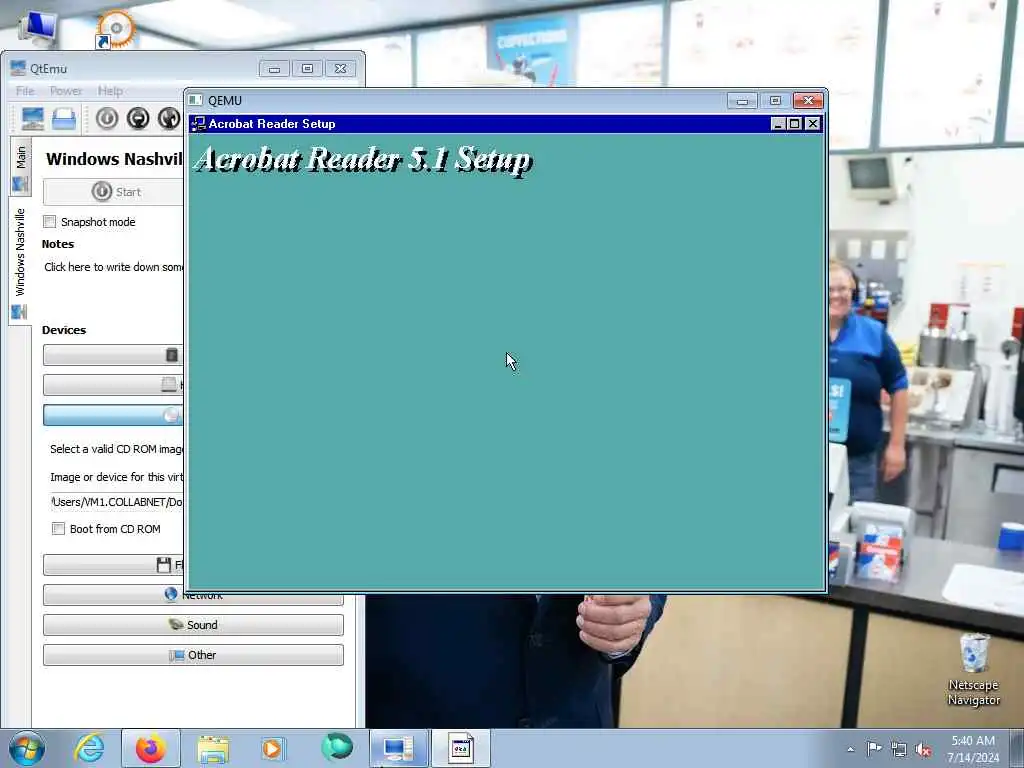The width and height of the screenshot is (1024, 768).
Task: Select the Windows Nashville vertical tab
Action: [x=20, y=261]
